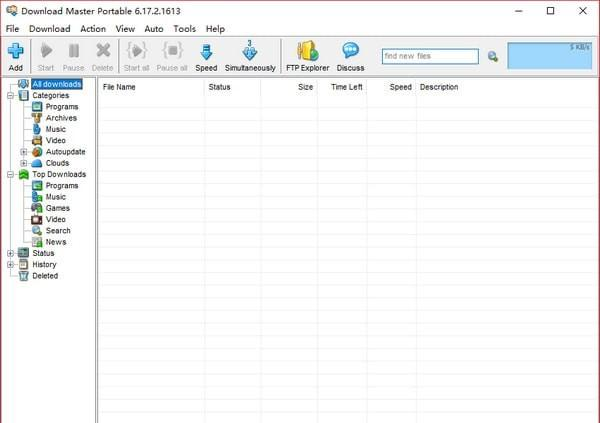Select the Top Downloads icon
The image size is (600, 423).
click(24, 174)
